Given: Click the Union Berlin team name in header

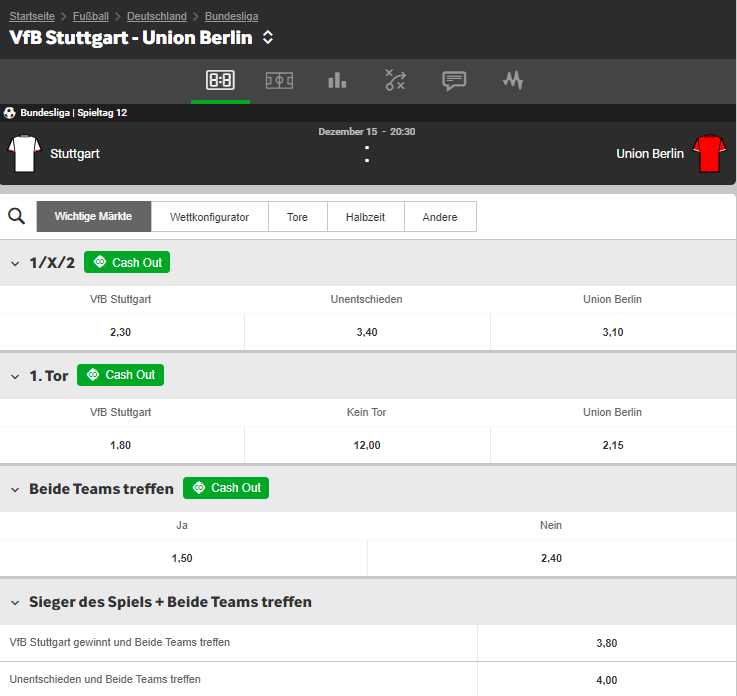Looking at the screenshot, I should [x=650, y=154].
